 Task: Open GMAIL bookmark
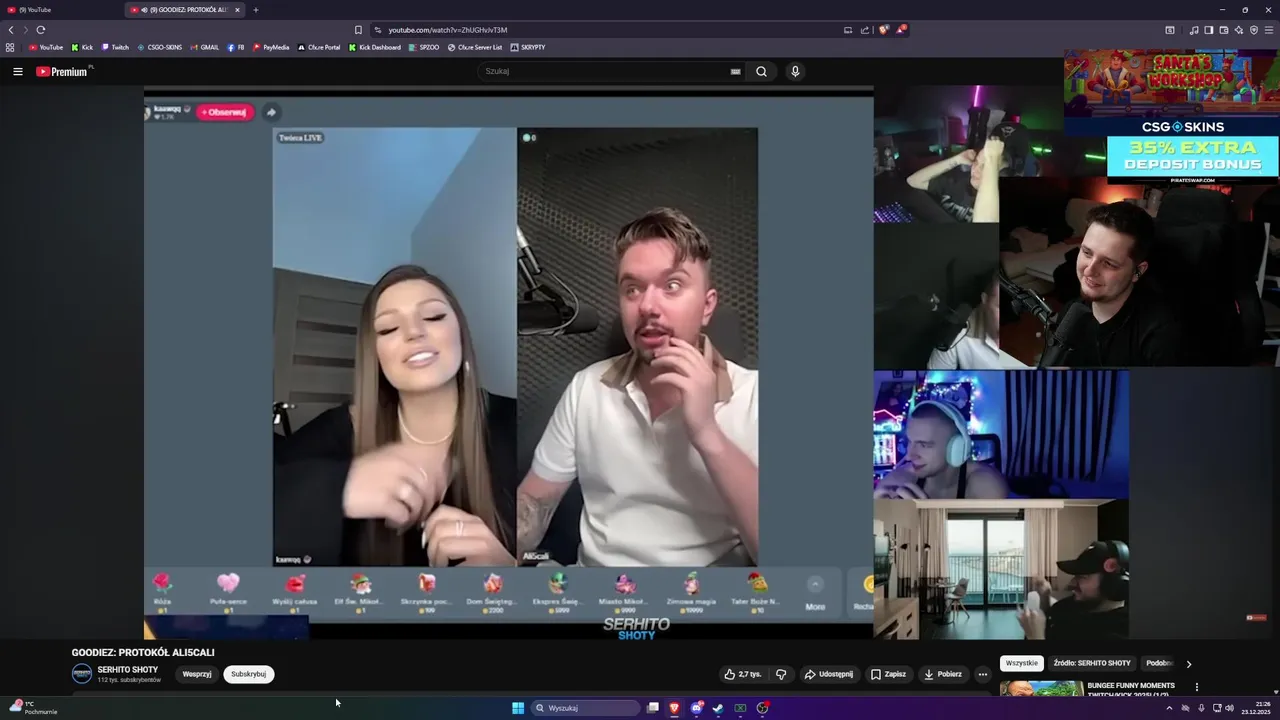click(x=204, y=47)
